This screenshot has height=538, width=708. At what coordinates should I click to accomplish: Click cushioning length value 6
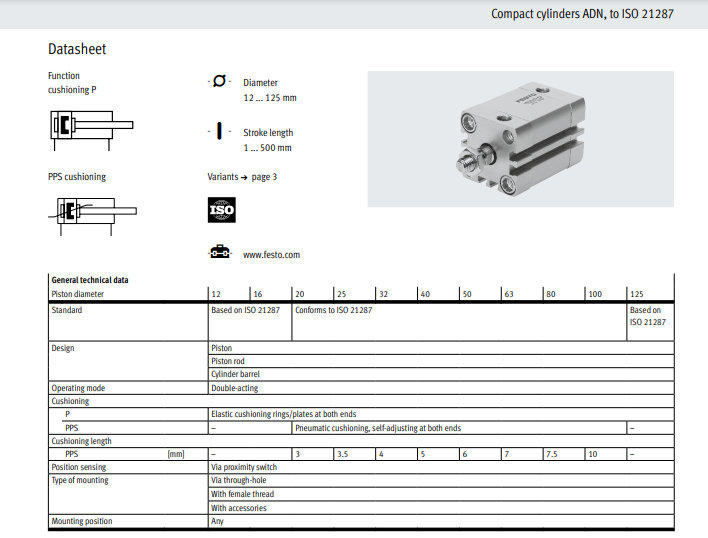(x=465, y=454)
